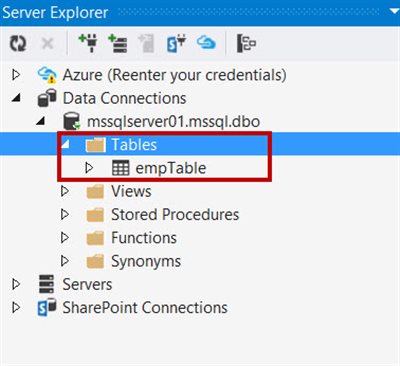This screenshot has width=400, height=366.
Task: Click the Stored Procedures folder icon
Action: [x=95, y=215]
